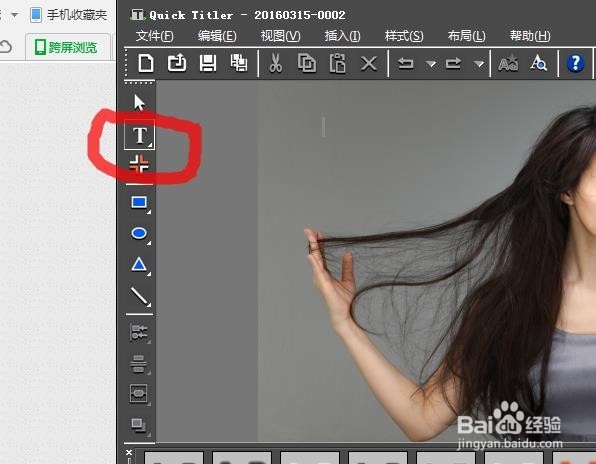The image size is (596, 464).
Task: Click the blue Help question mark icon
Action: pos(575,63)
